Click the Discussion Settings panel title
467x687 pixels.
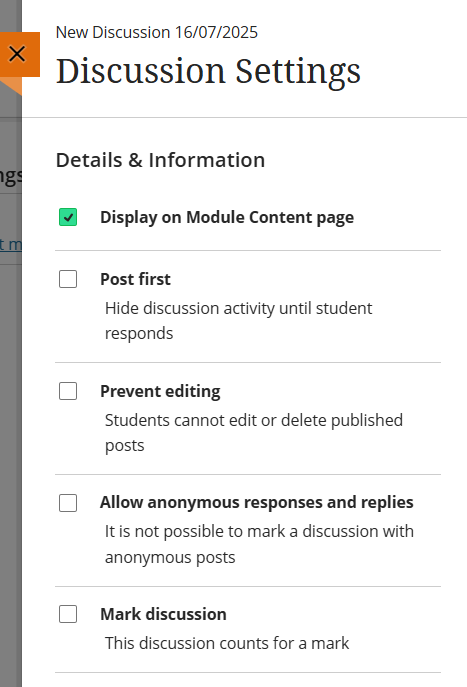click(x=208, y=71)
